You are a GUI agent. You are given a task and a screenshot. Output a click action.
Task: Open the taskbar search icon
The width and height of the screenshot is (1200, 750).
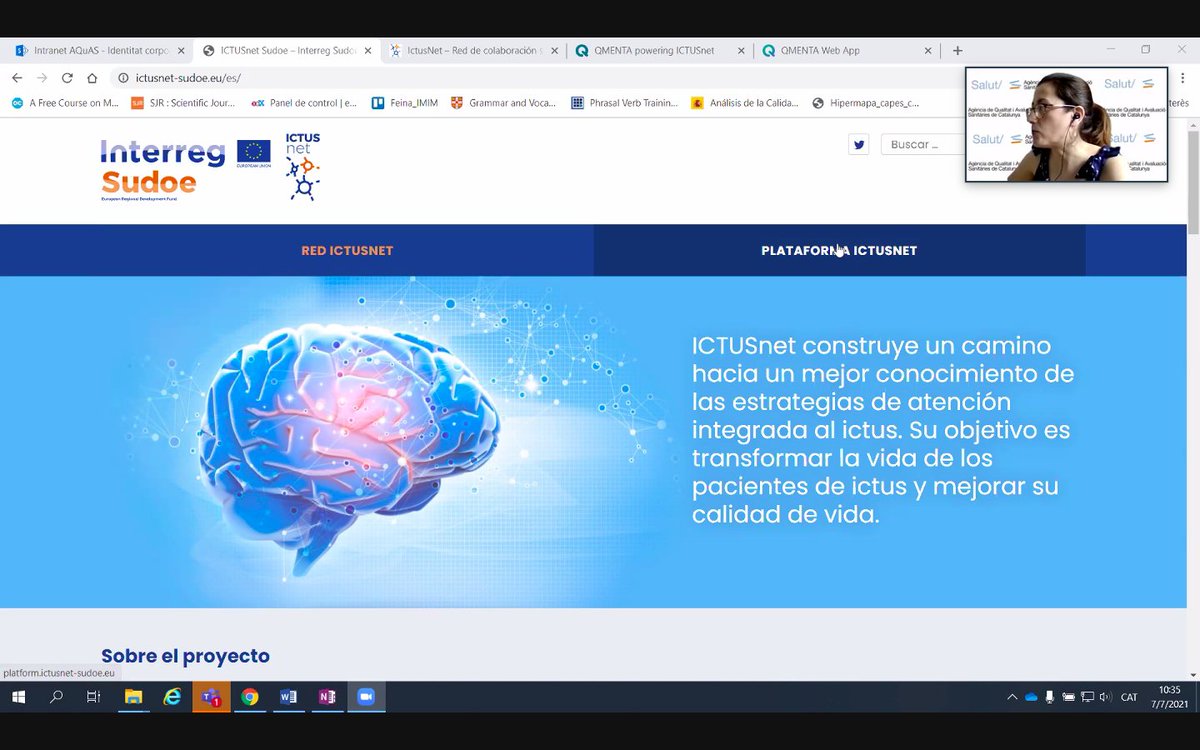click(x=56, y=697)
